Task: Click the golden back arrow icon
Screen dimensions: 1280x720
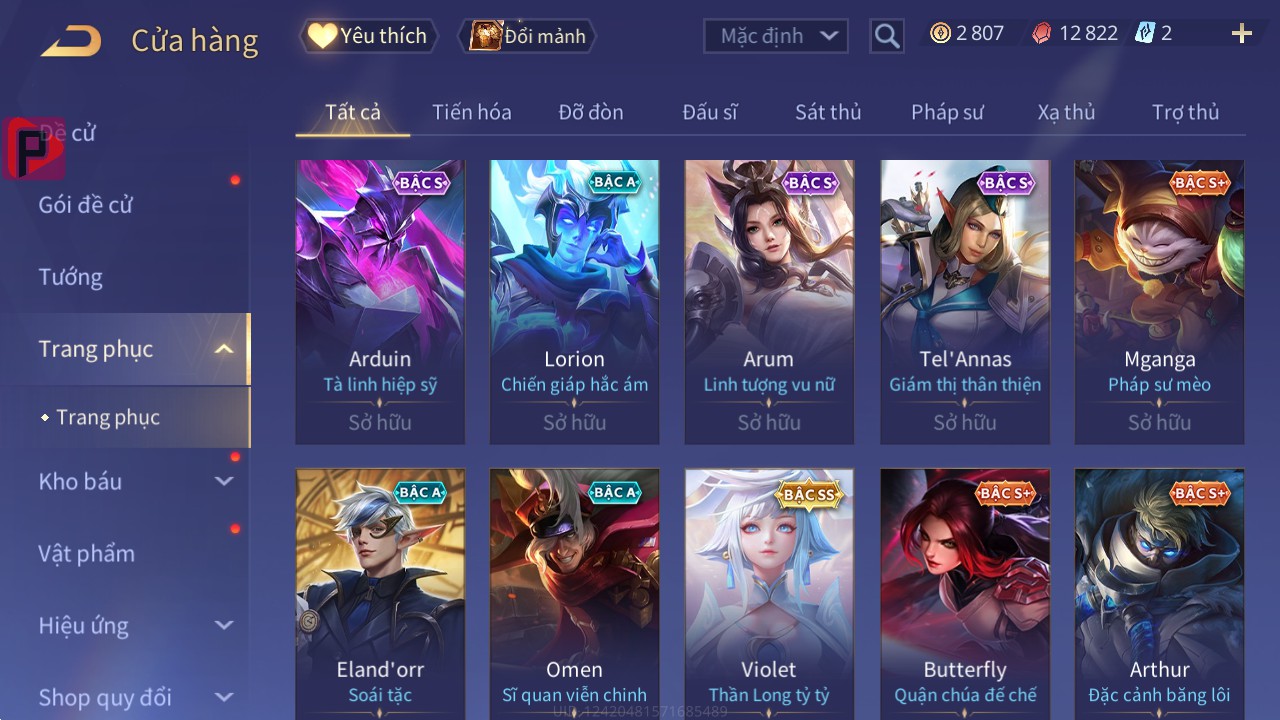Action: coord(71,41)
